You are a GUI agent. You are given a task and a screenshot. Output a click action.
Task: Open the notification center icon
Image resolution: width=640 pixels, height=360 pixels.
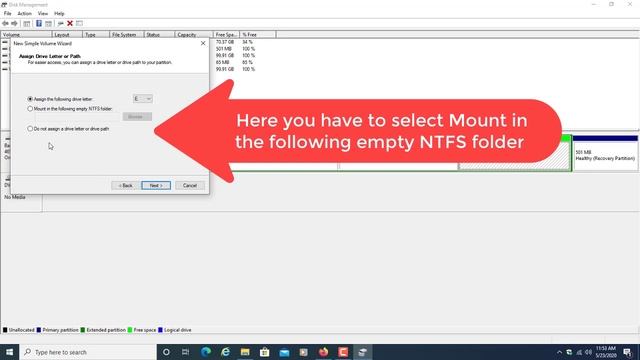627,352
